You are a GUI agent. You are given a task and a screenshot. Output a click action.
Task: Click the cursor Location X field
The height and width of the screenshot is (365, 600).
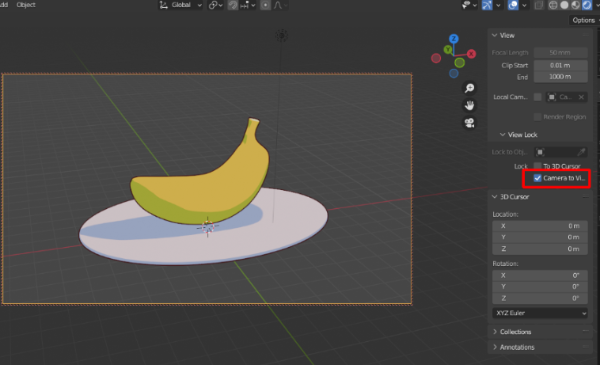(x=540, y=226)
